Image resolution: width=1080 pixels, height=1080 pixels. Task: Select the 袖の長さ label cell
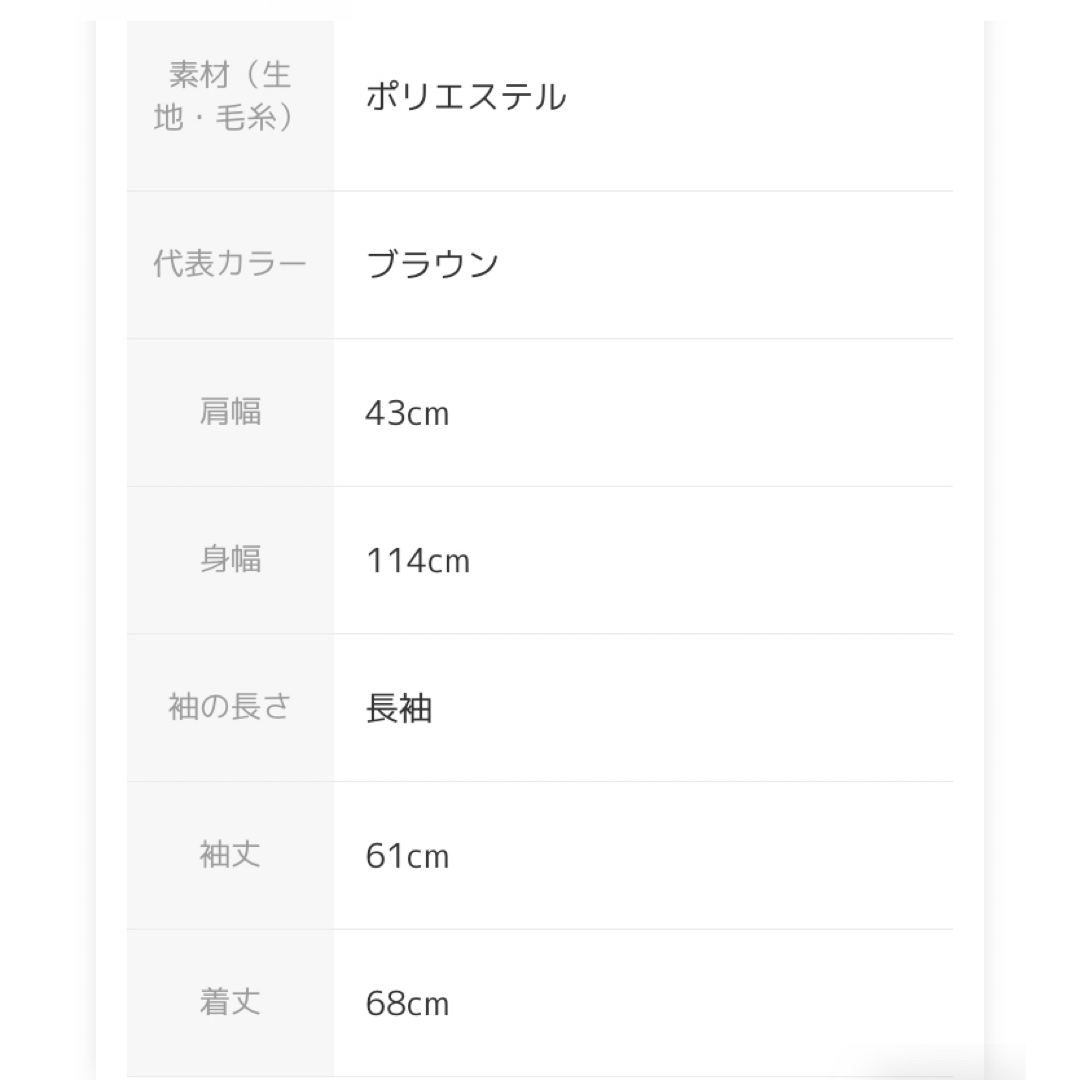click(230, 707)
